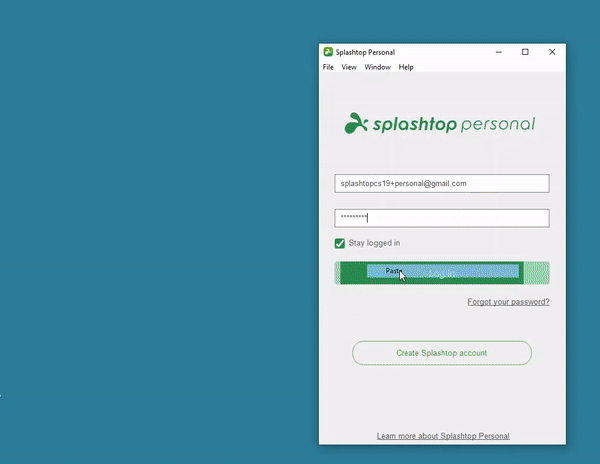Viewport: 600px width, 464px height.
Task: Toggle the Stay logged in checkbox
Action: pos(339,243)
